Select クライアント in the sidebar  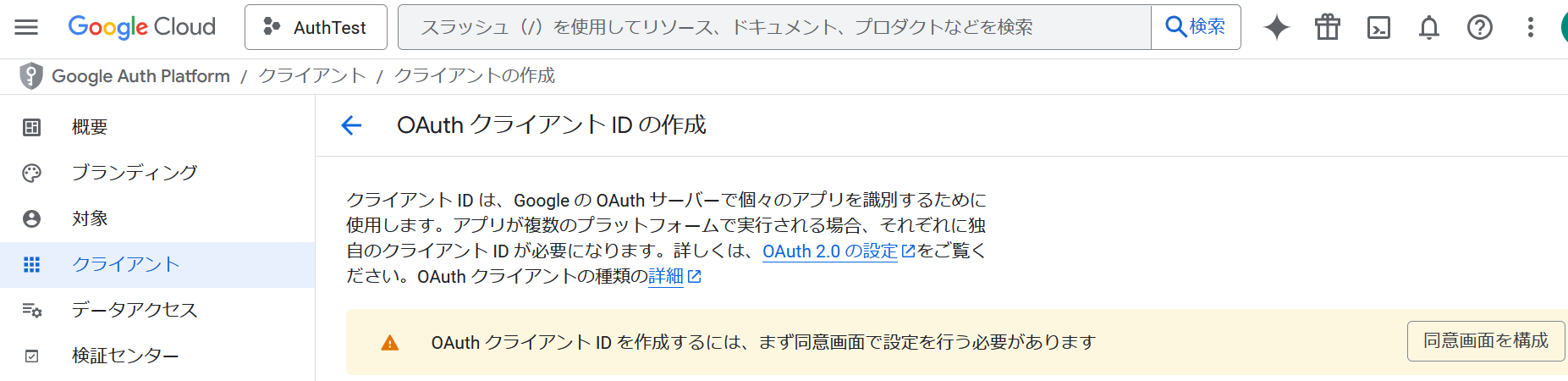157,264
